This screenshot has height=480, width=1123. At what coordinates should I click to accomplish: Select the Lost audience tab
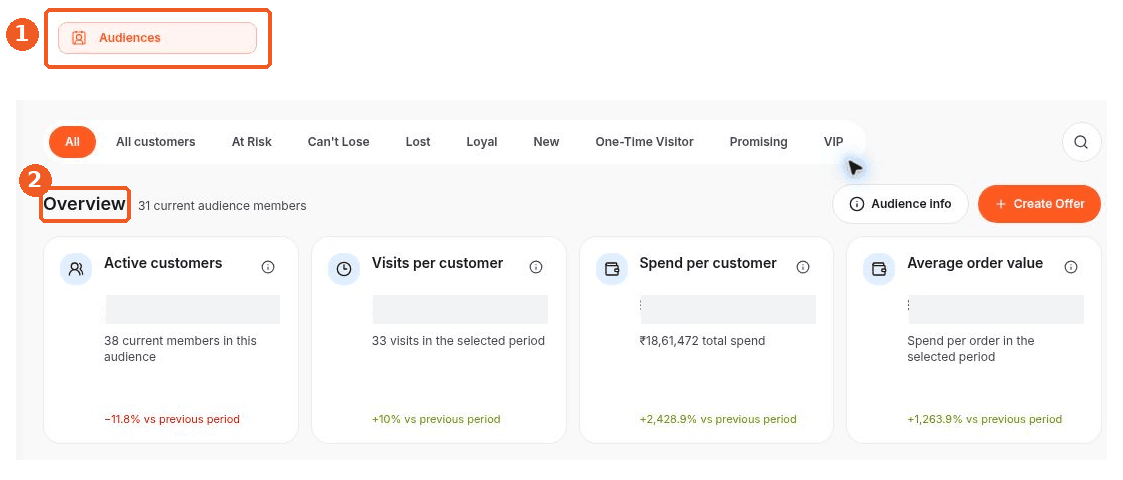(x=418, y=142)
